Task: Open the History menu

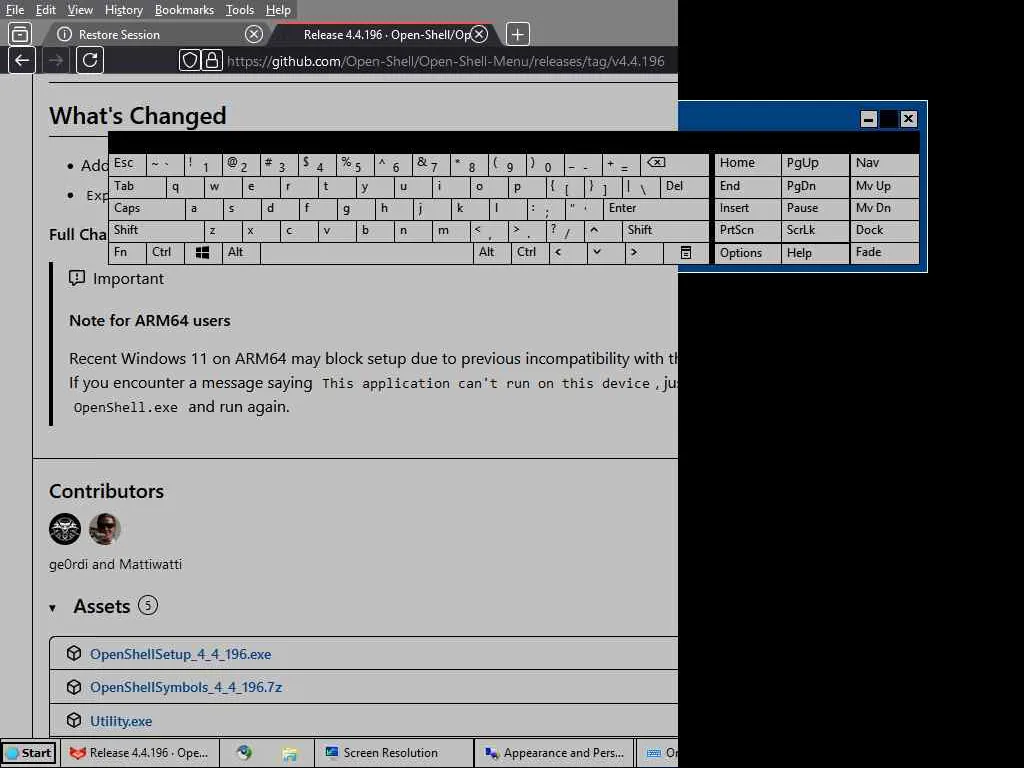Action: click(123, 10)
